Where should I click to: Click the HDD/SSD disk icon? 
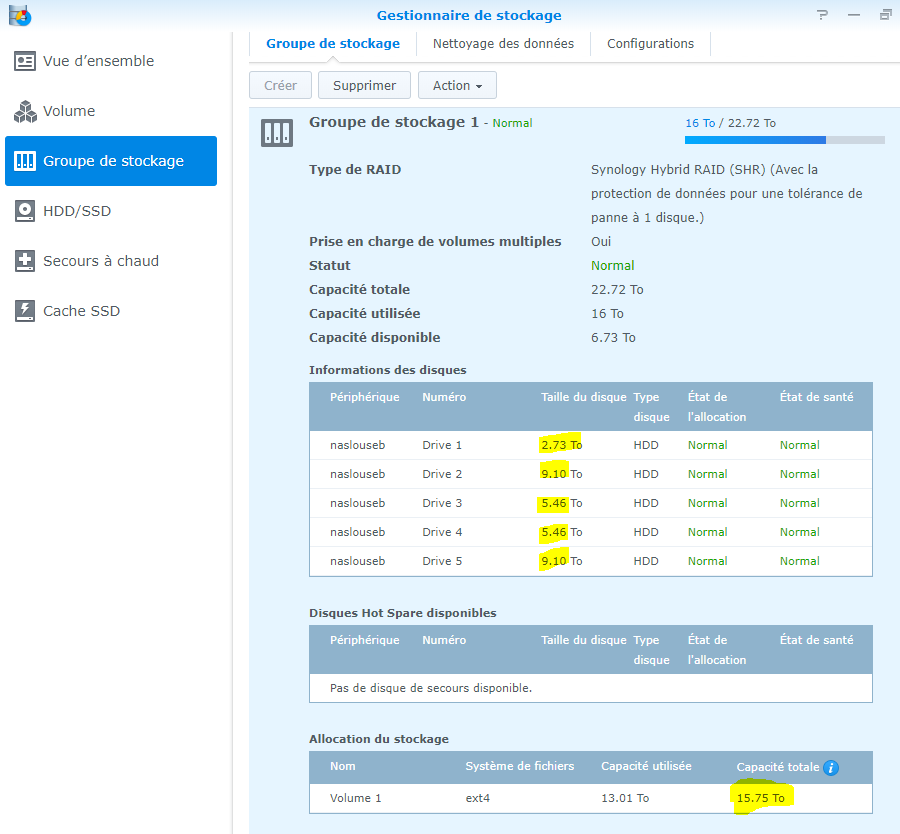25,211
